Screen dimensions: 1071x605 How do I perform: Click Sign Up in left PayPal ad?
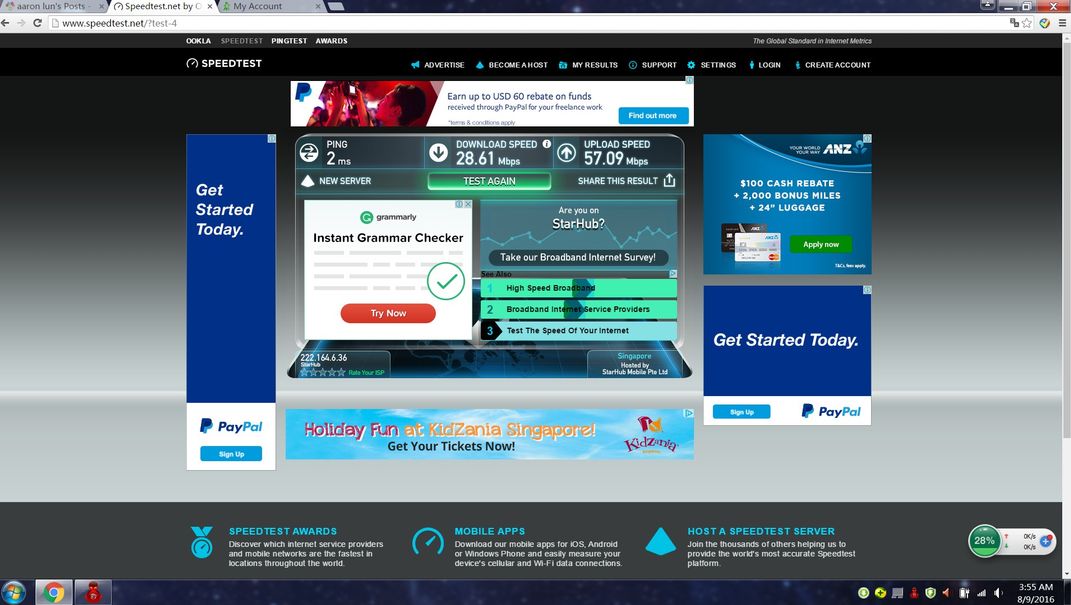(231, 454)
